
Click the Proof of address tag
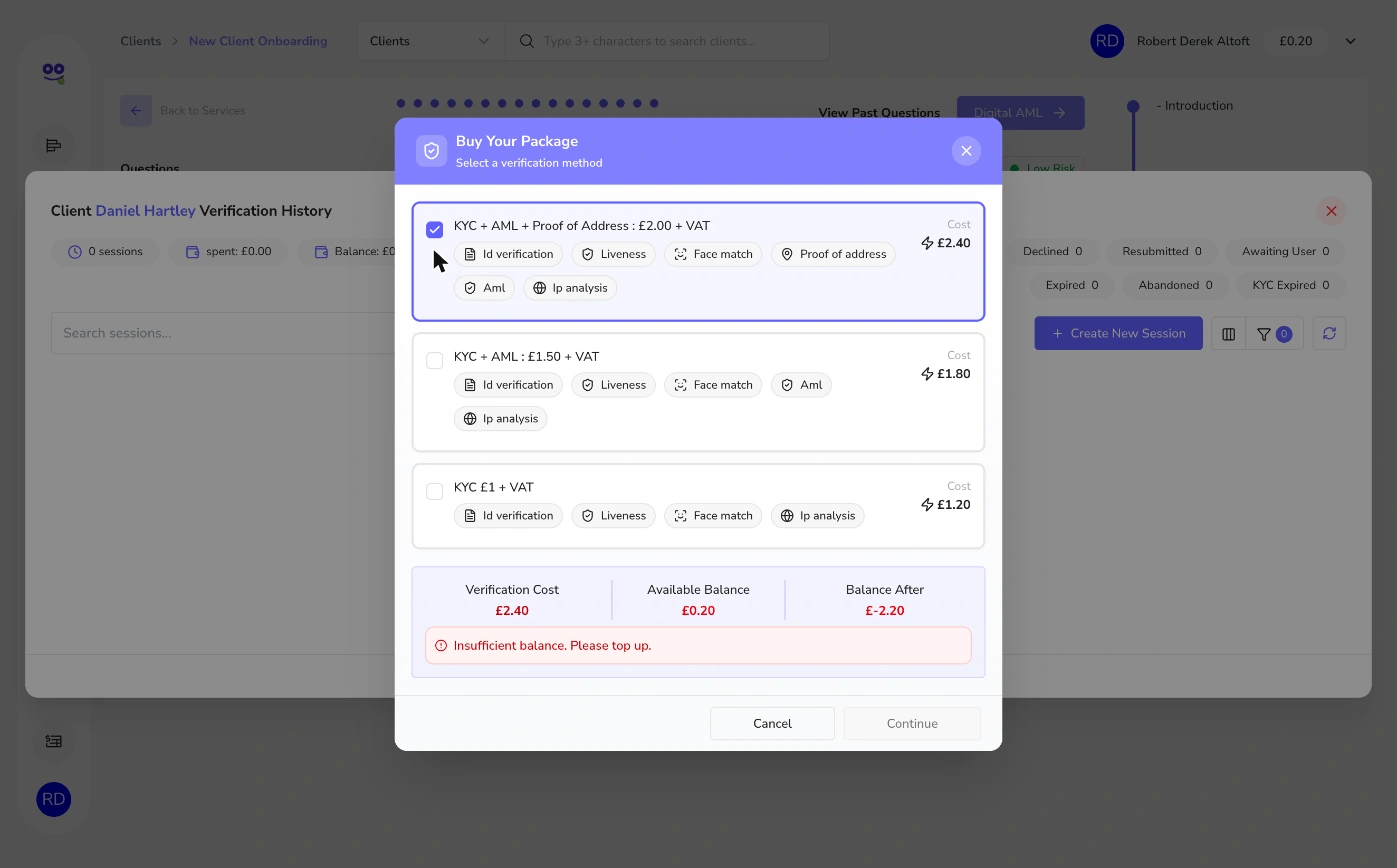click(833, 254)
